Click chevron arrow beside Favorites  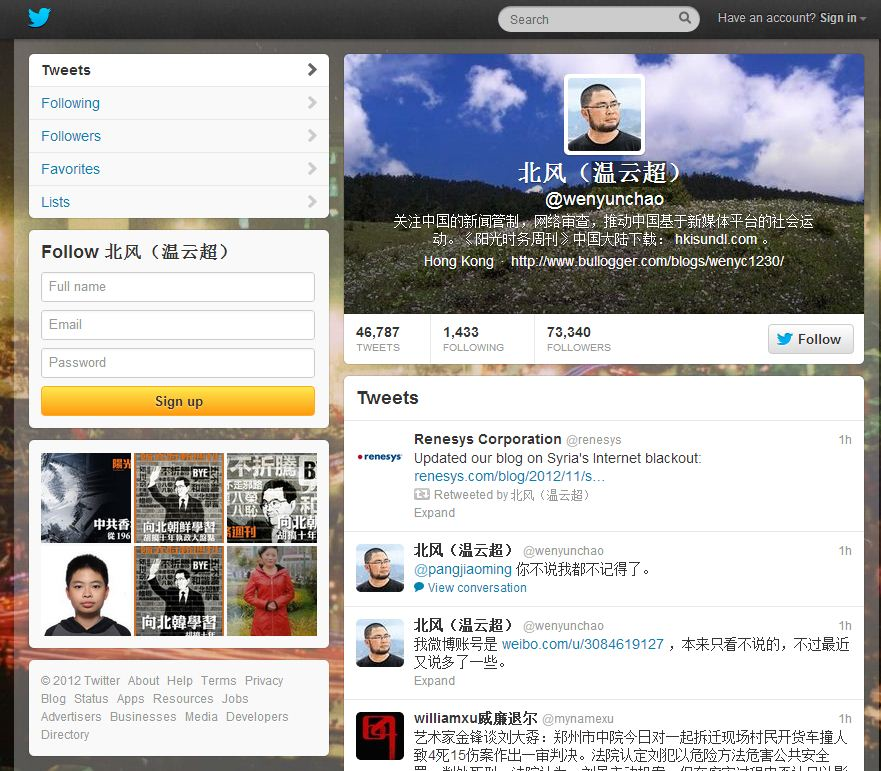tap(312, 169)
